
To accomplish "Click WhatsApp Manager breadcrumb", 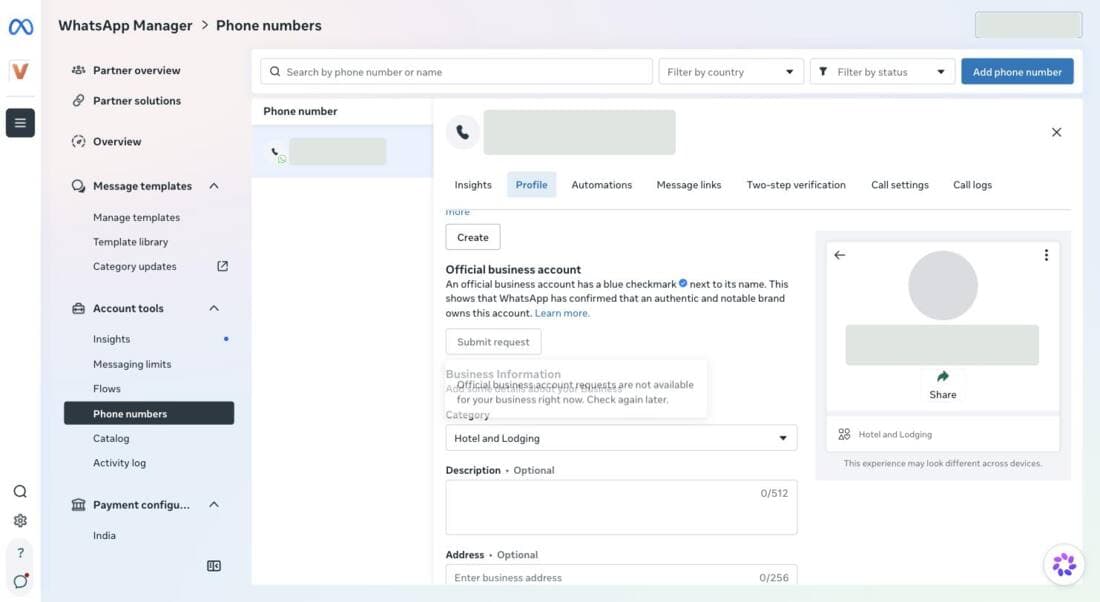I will (125, 25).
